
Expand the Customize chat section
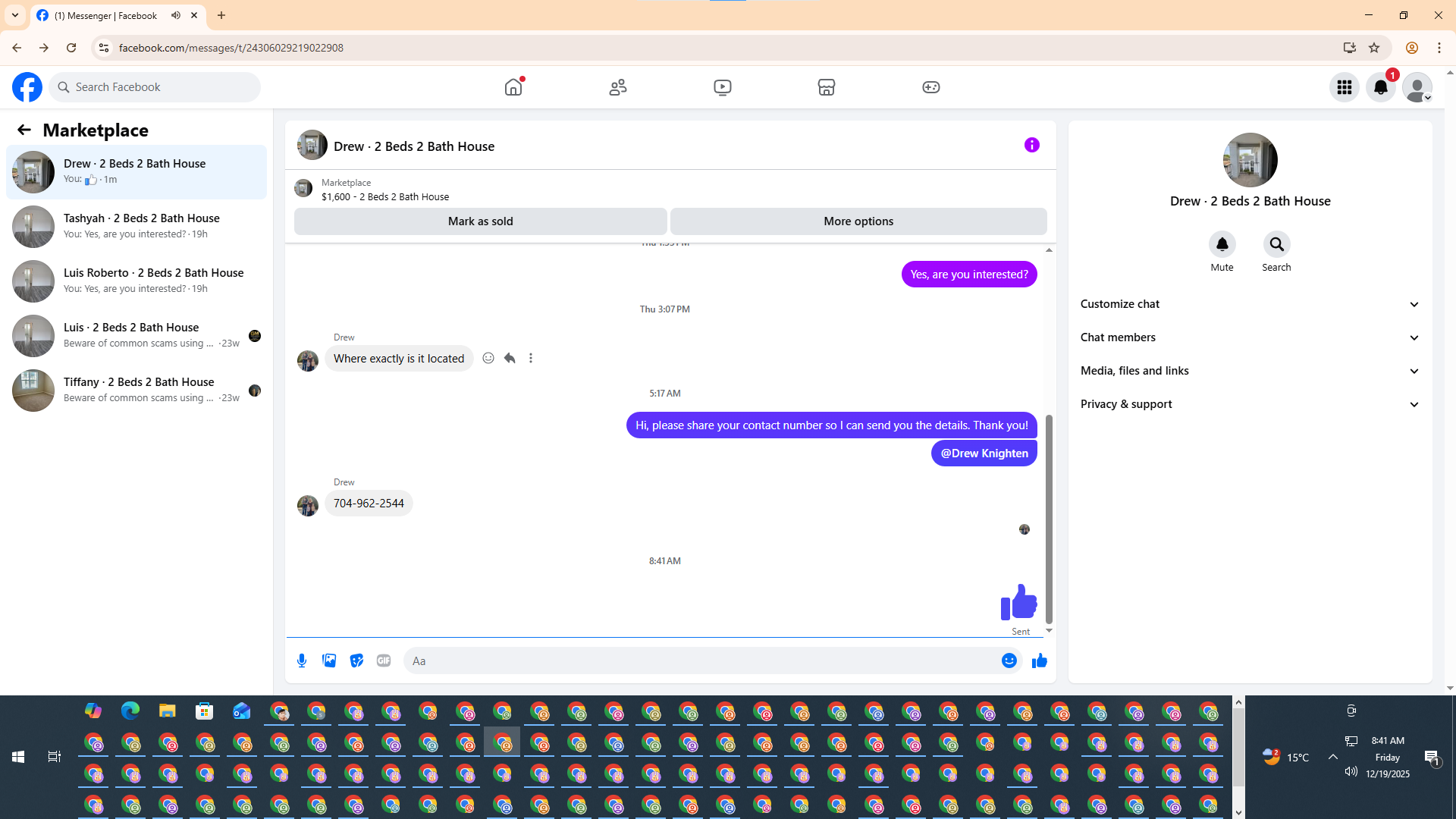(x=1250, y=304)
